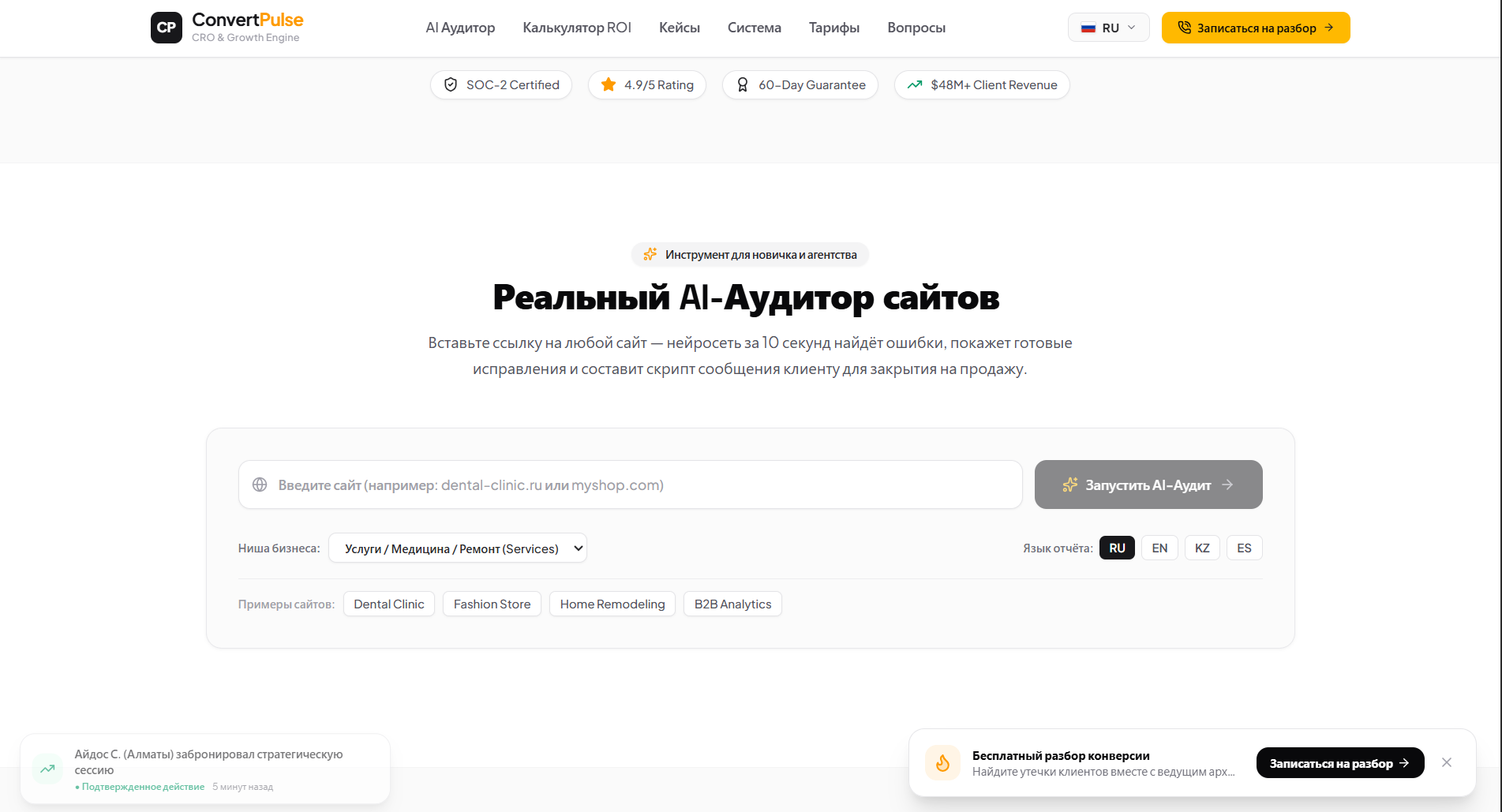
Task: Open the RU language dropdown in header
Action: pos(1108,28)
